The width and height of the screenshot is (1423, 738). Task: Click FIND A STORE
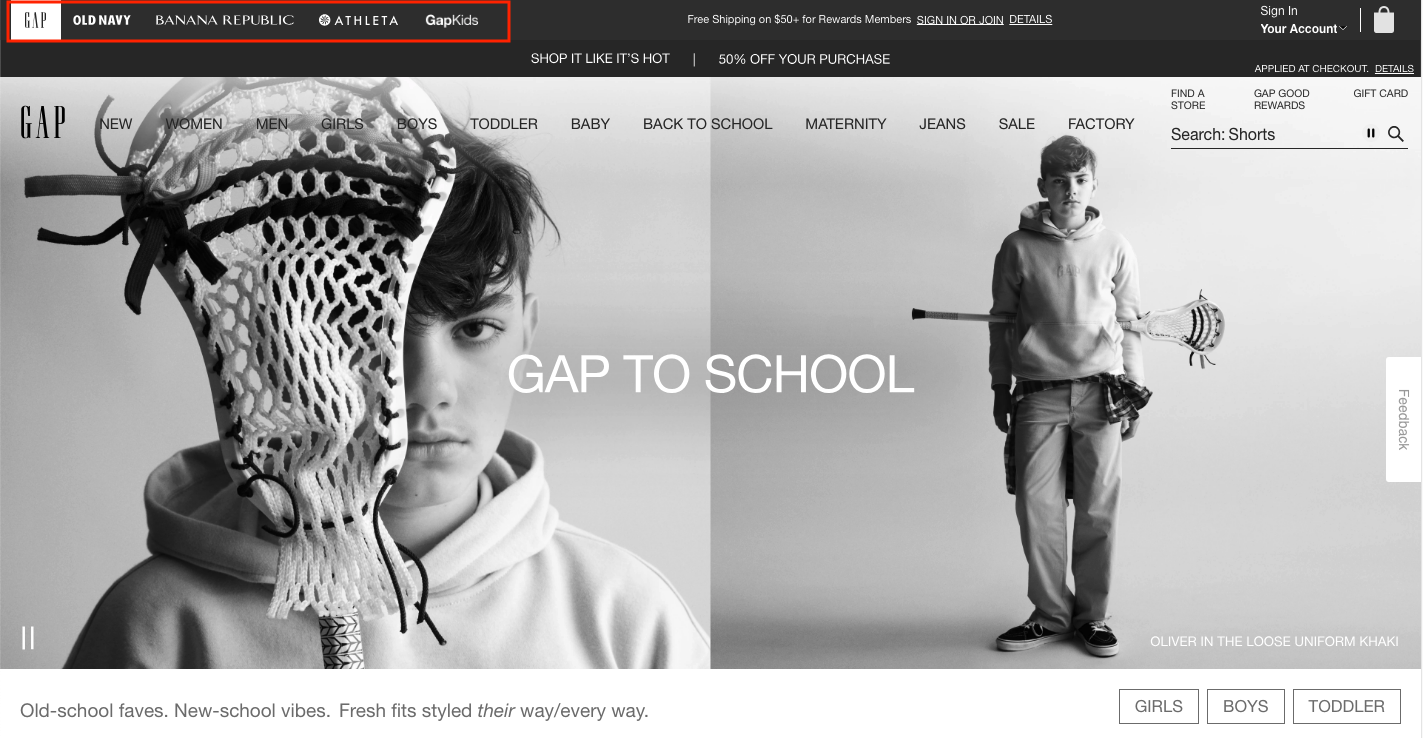pyautogui.click(x=1188, y=97)
